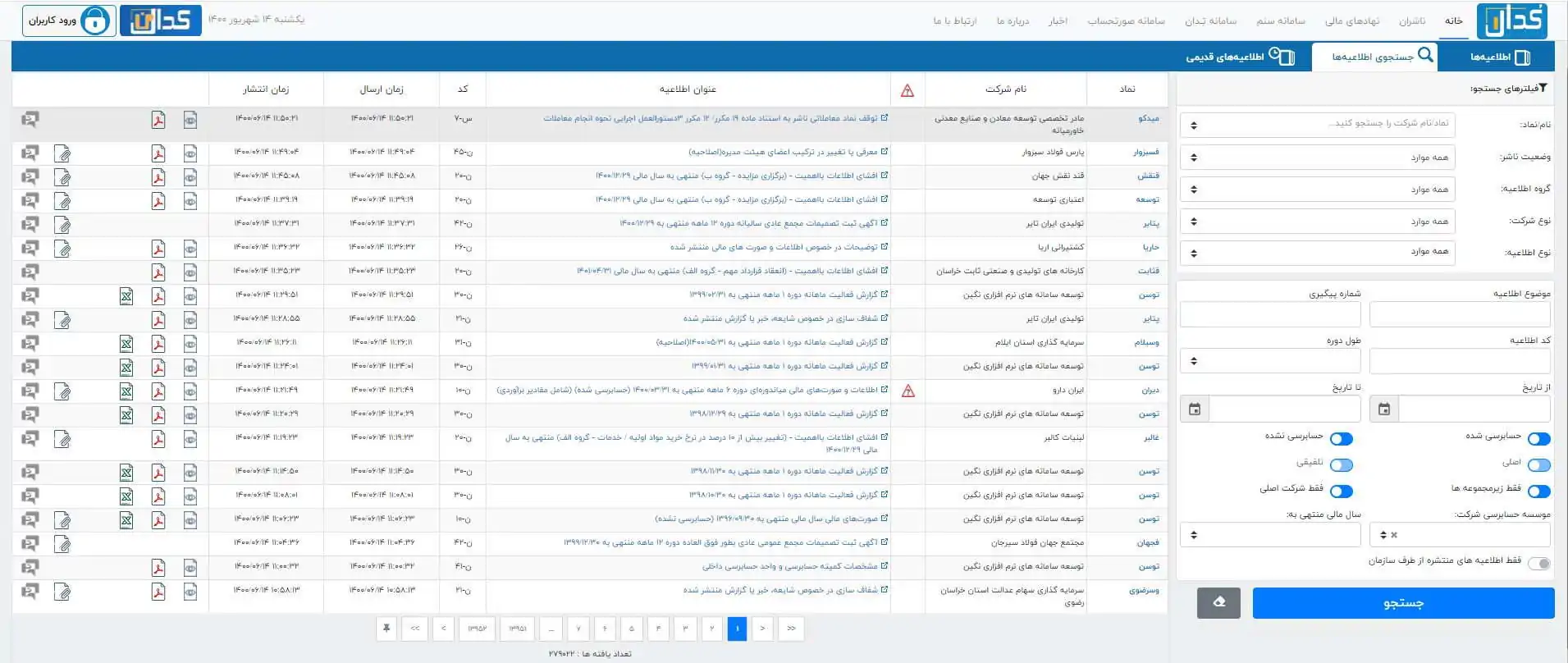1568x663 pixels.
Task: Open the 'از تاریخ' calendar picker icon
Action: point(1384,409)
